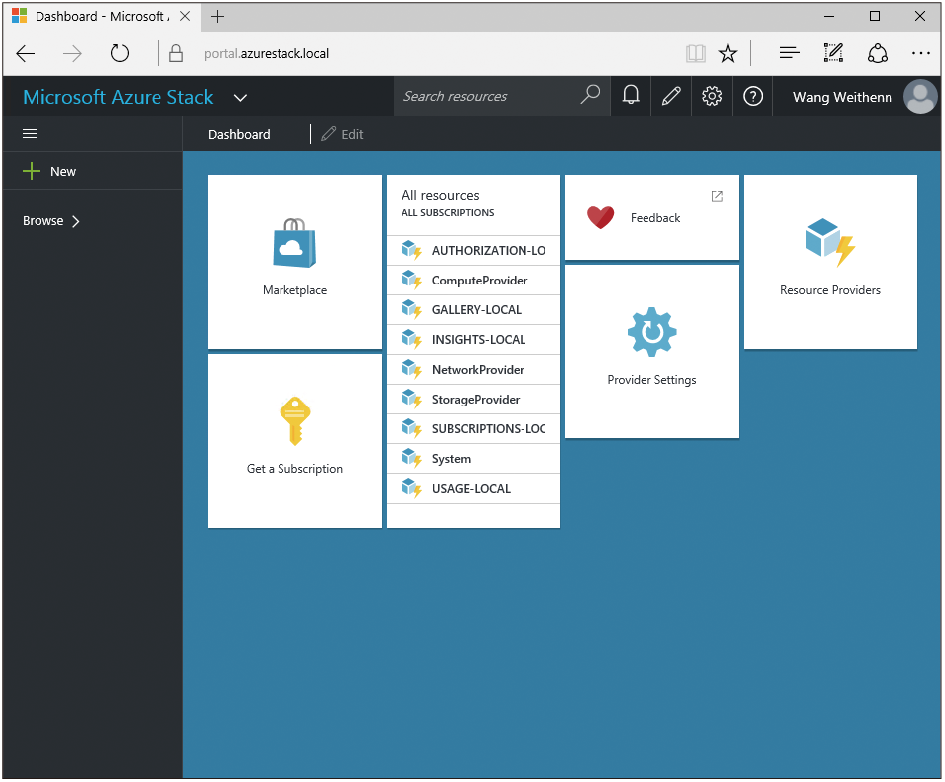Open Resource Providers cube icon
This screenshot has width=945, height=782.
(x=830, y=242)
